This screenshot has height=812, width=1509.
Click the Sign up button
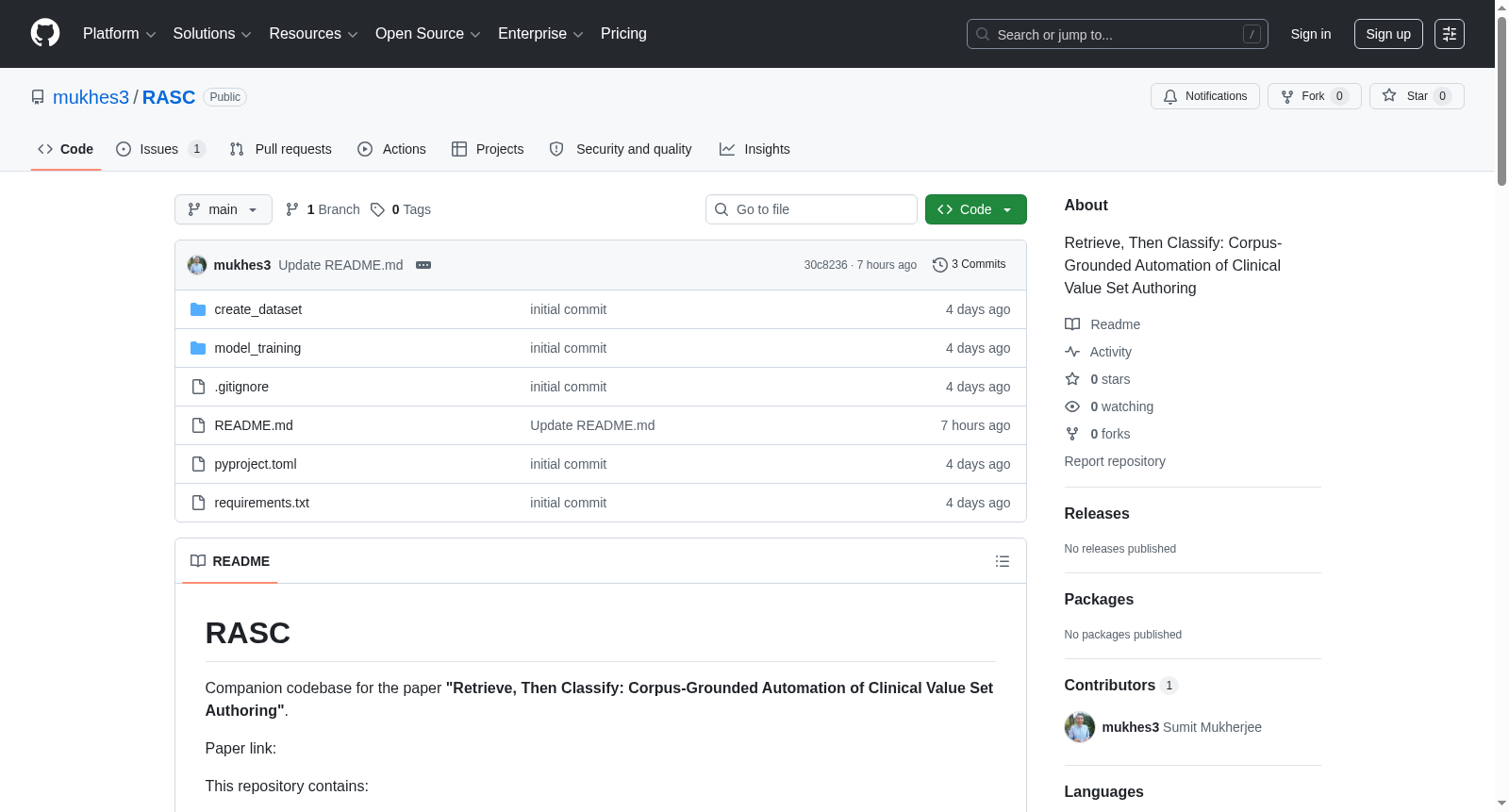(x=1388, y=34)
